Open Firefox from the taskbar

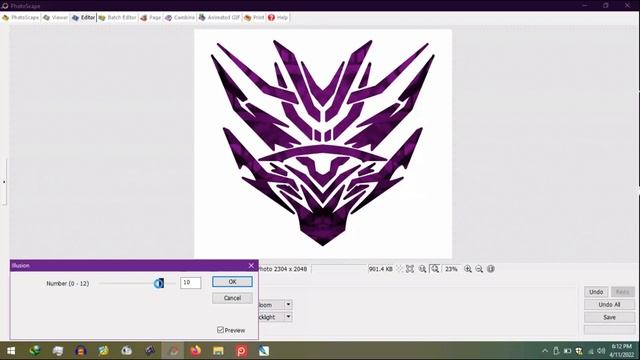(x=196, y=351)
